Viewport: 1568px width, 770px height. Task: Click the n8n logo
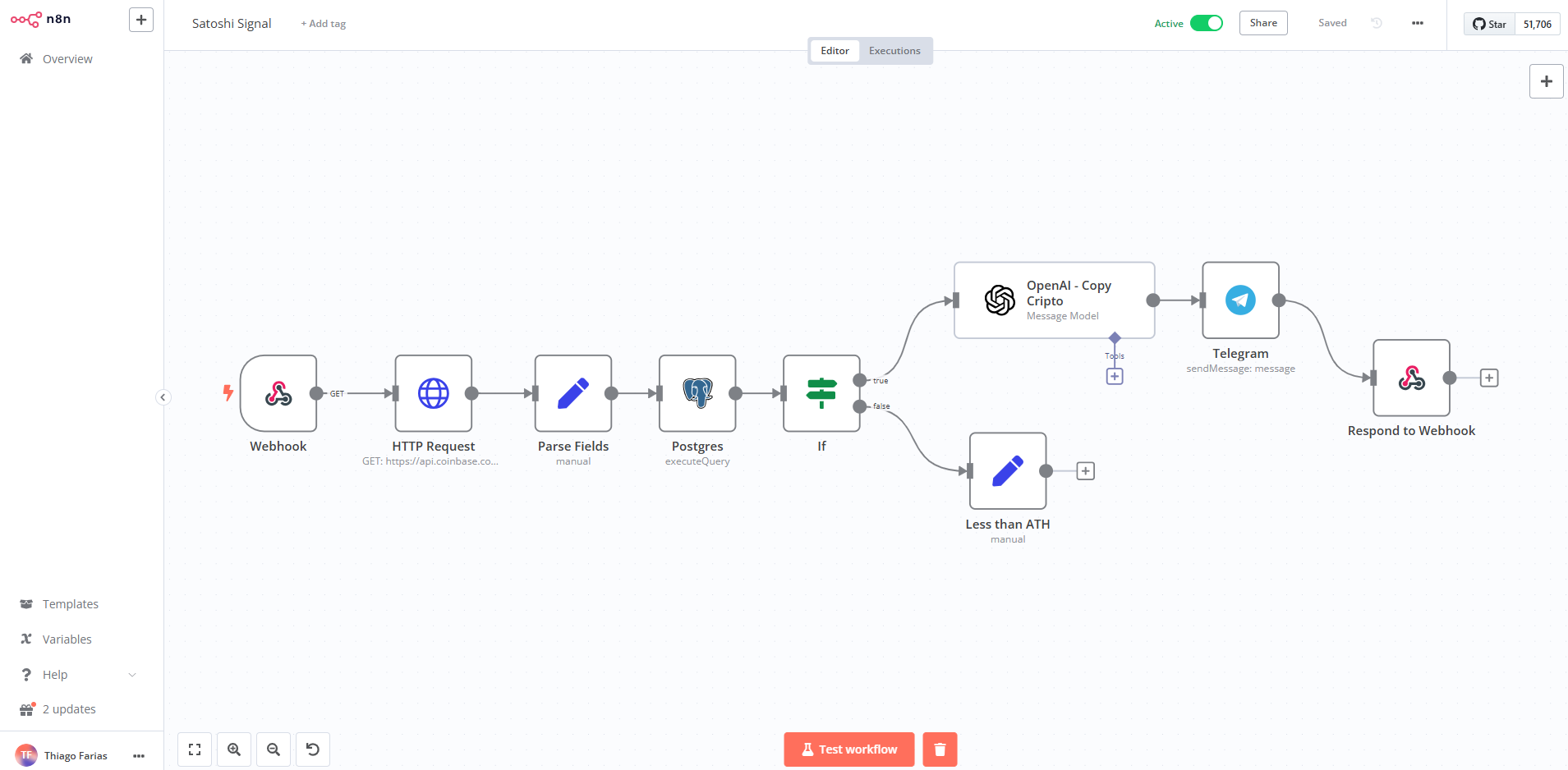40,20
